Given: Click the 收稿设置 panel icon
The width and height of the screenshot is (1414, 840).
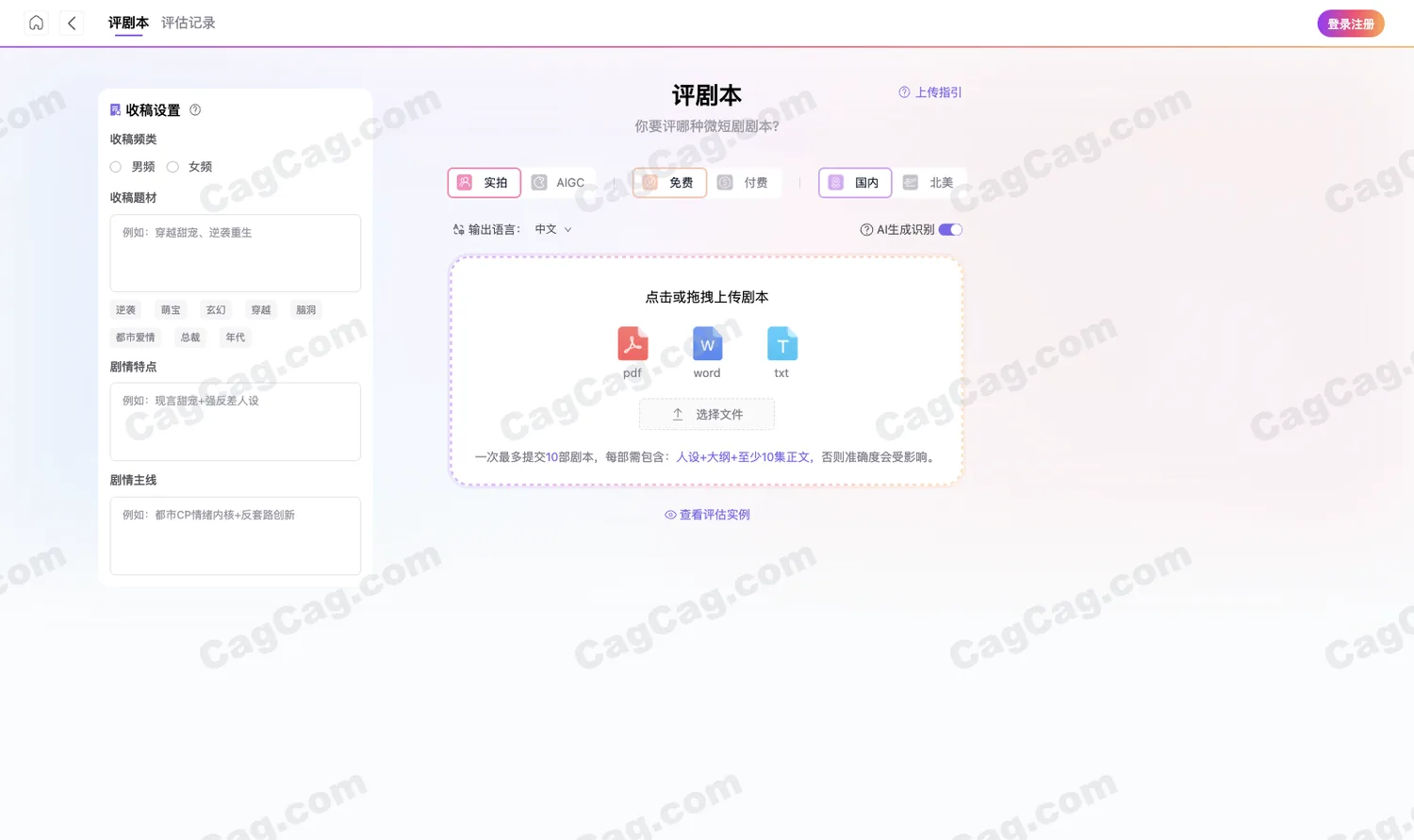Looking at the screenshot, I should point(115,110).
